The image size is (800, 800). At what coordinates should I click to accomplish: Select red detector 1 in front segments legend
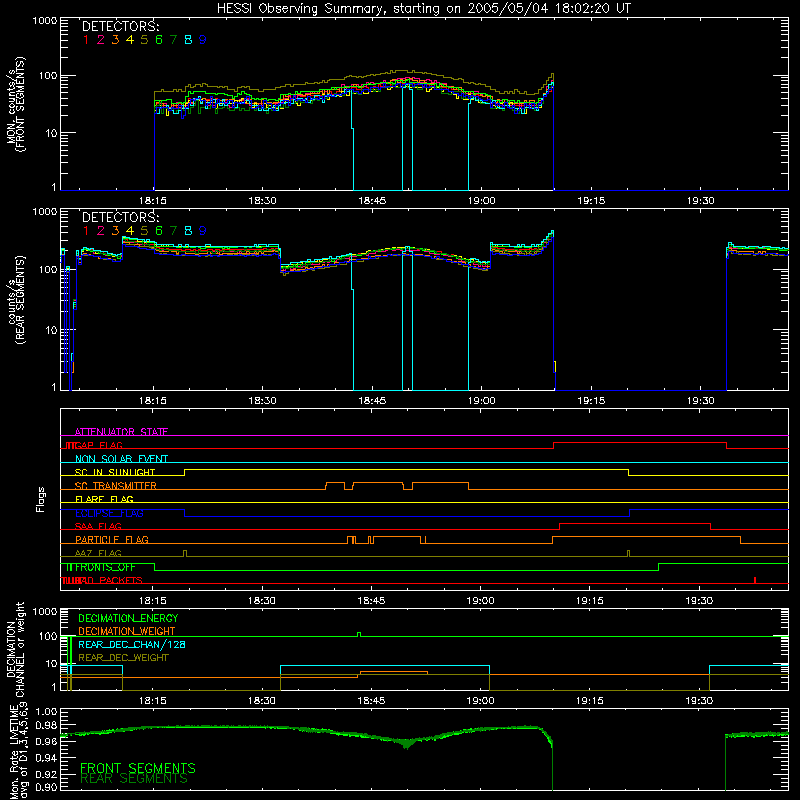pos(86,40)
